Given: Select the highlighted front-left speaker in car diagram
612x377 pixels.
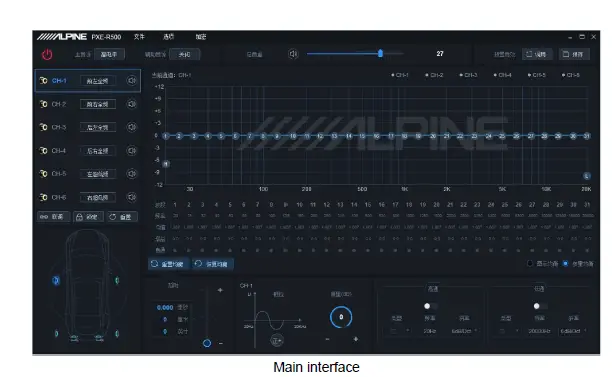Looking at the screenshot, I should [x=56, y=280].
